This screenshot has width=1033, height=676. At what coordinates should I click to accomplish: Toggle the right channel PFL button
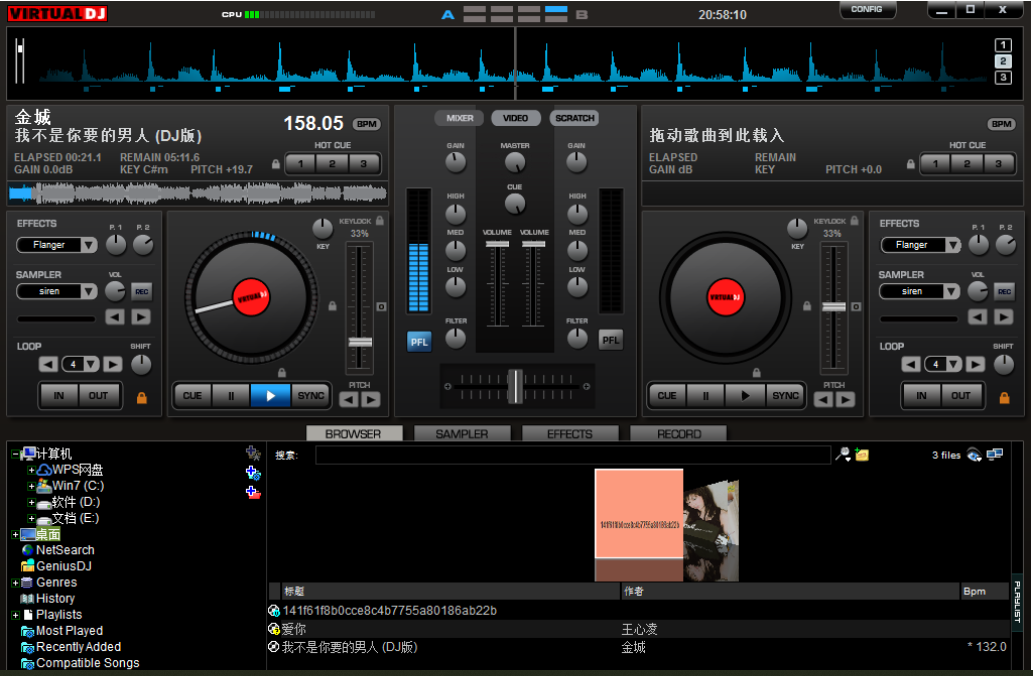tap(610, 341)
